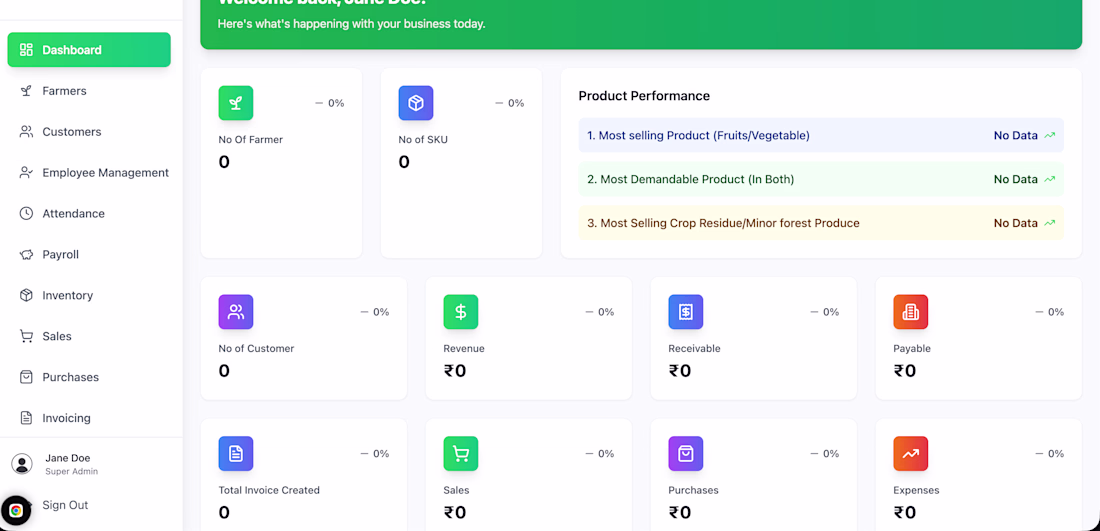The image size is (1100, 531).
Task: Click the purple Purchases bag icon
Action: click(x=686, y=454)
